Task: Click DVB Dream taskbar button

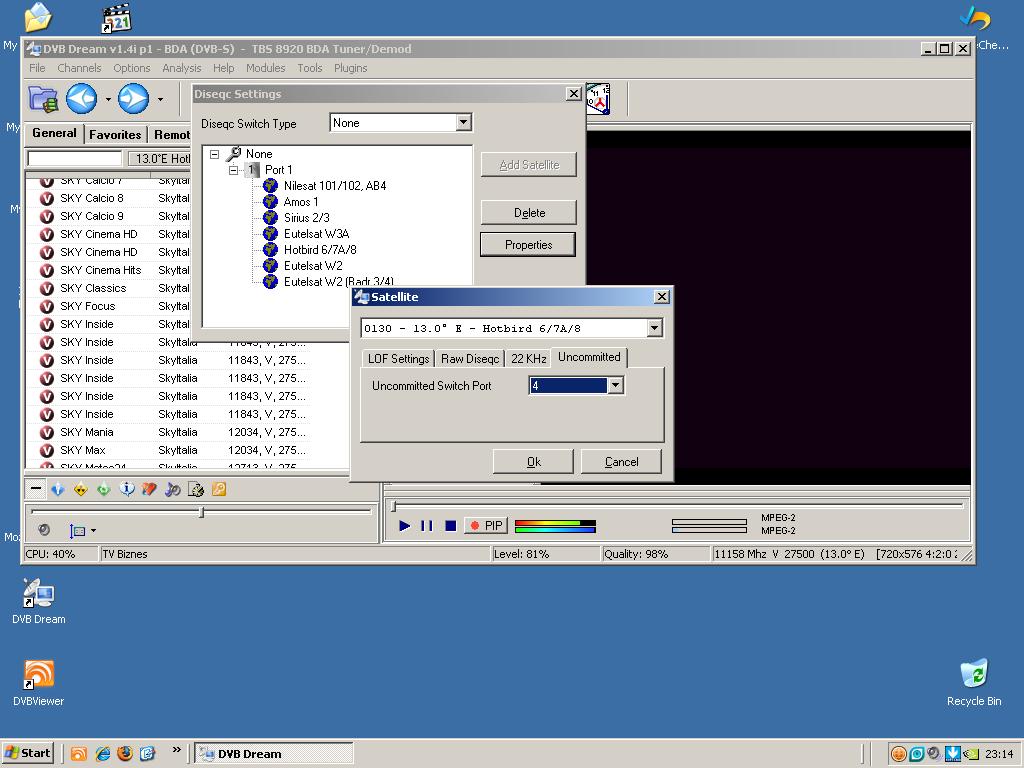Action: click(274, 754)
